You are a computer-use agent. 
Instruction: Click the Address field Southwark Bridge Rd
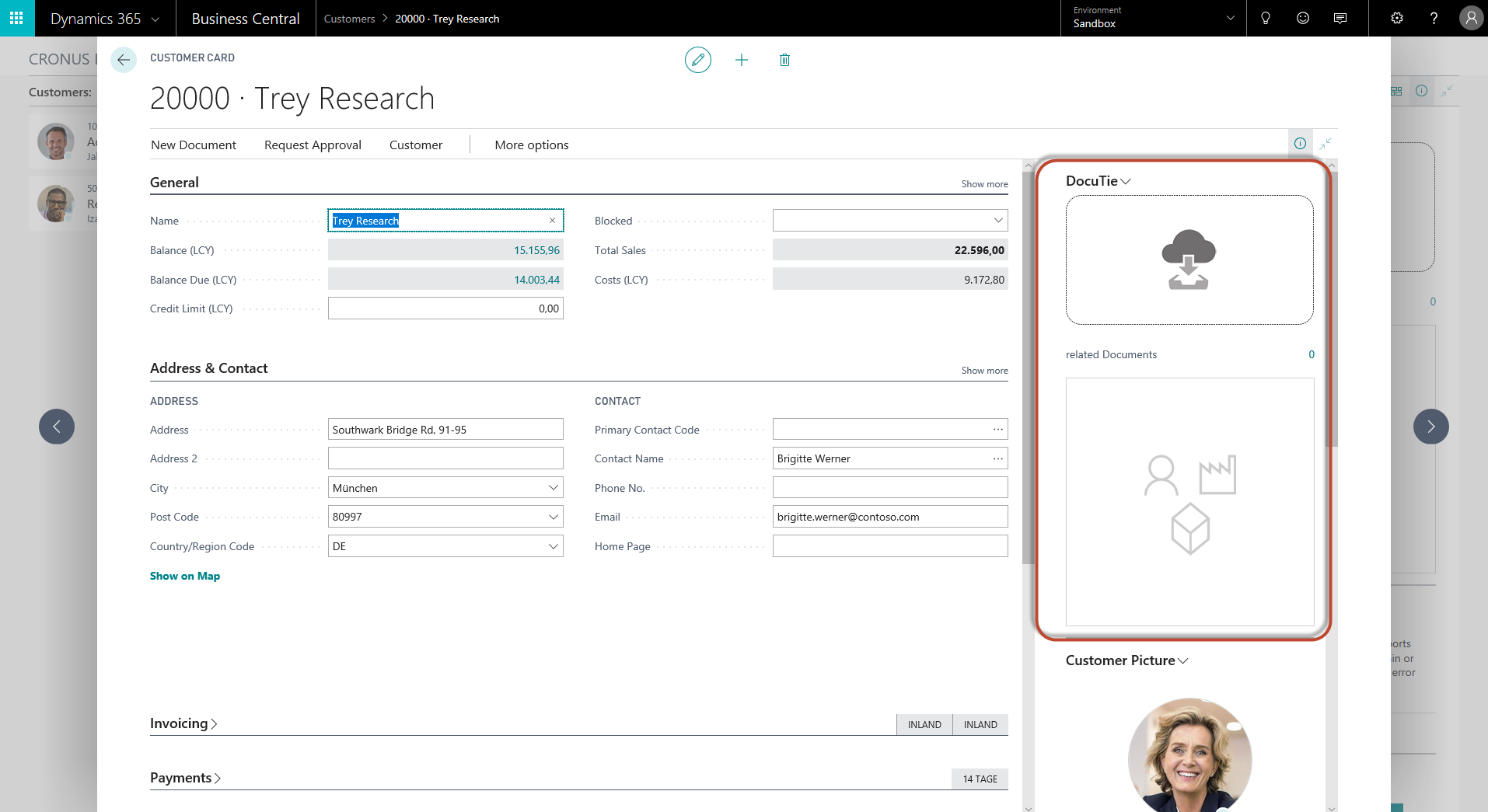[x=445, y=430]
